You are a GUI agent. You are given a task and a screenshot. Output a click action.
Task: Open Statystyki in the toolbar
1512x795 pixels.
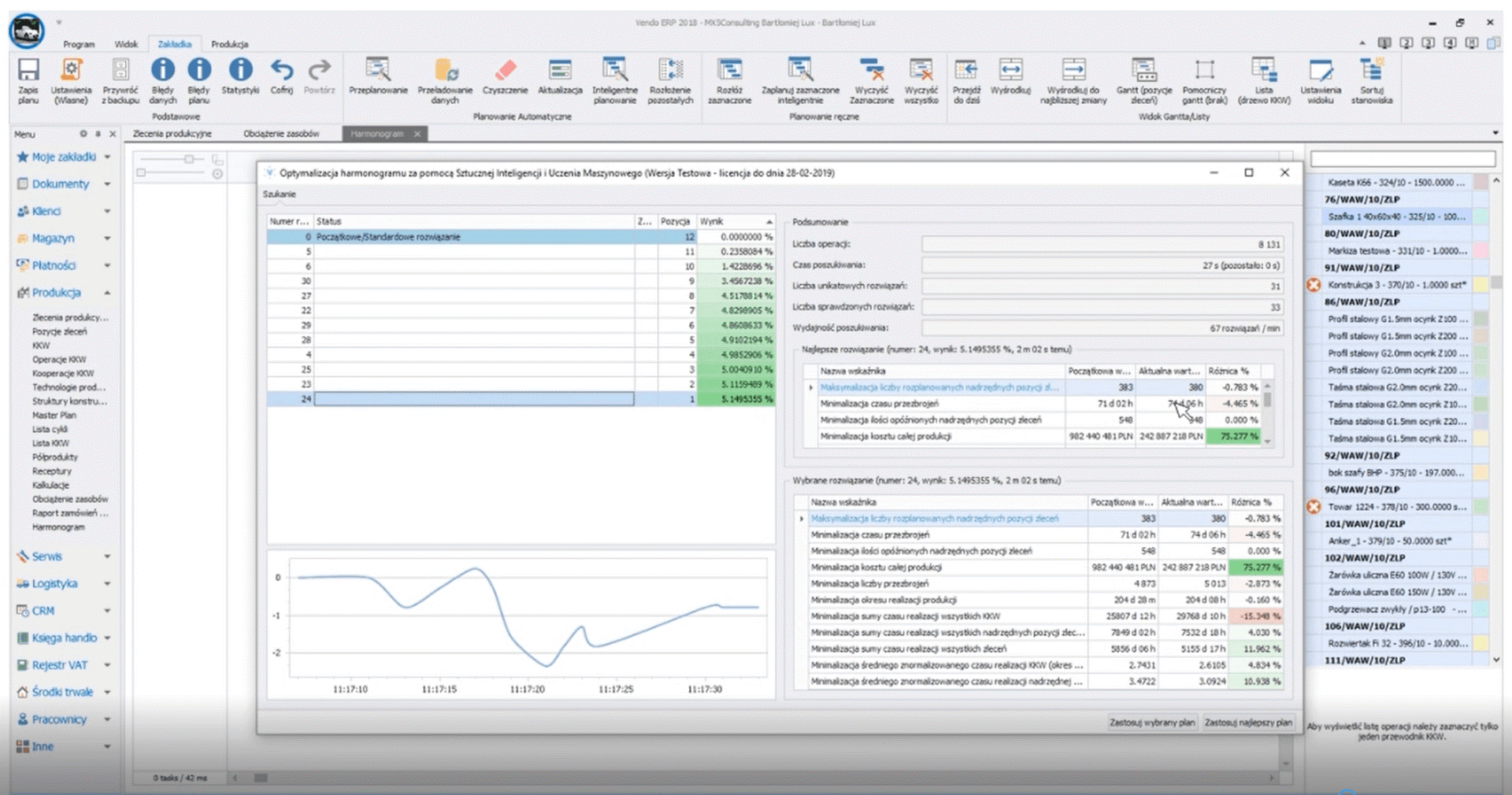click(x=239, y=79)
